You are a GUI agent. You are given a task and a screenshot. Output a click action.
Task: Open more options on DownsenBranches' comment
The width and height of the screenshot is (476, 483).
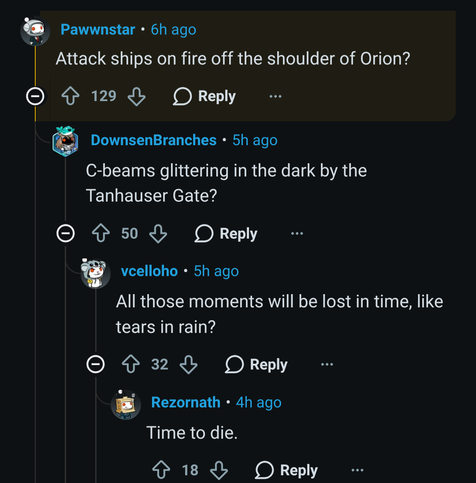[297, 233]
